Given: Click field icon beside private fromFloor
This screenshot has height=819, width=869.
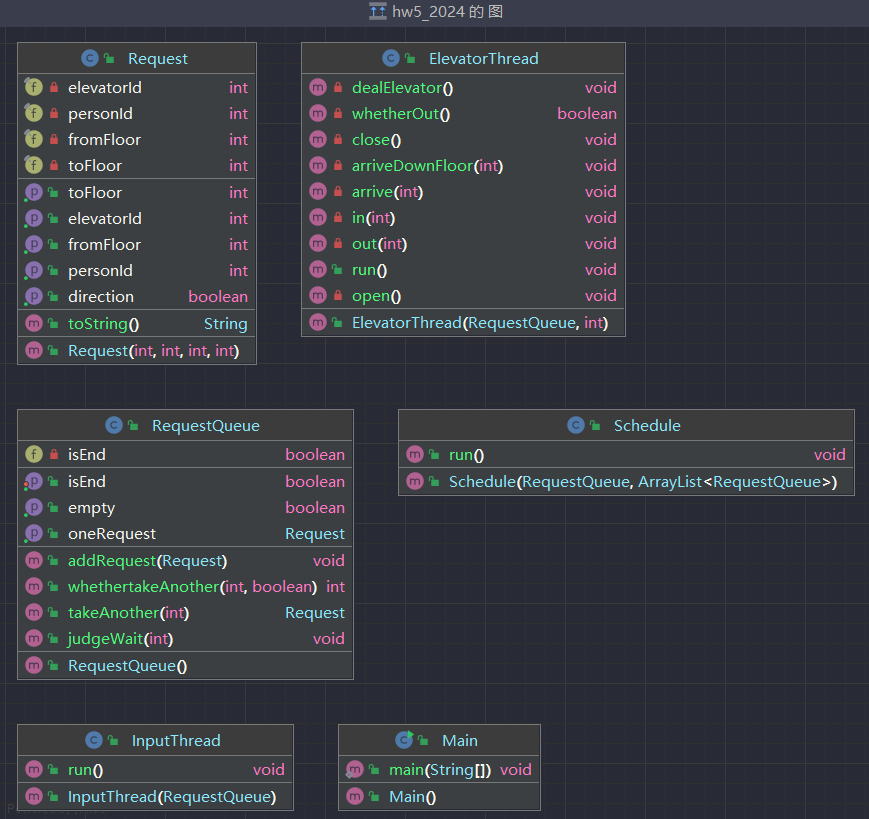Looking at the screenshot, I should coord(34,139).
